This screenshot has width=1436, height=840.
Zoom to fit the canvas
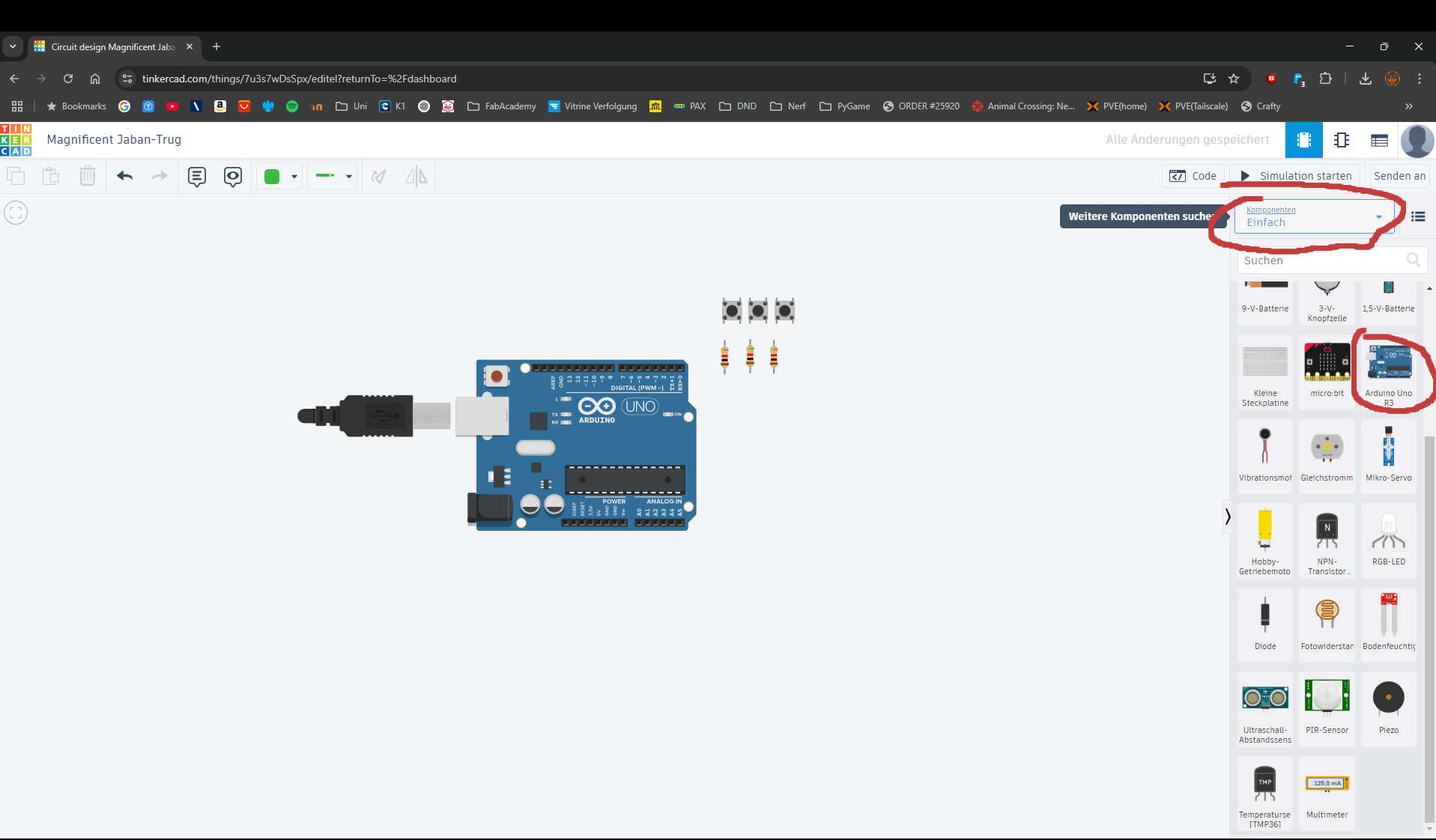tap(16, 213)
